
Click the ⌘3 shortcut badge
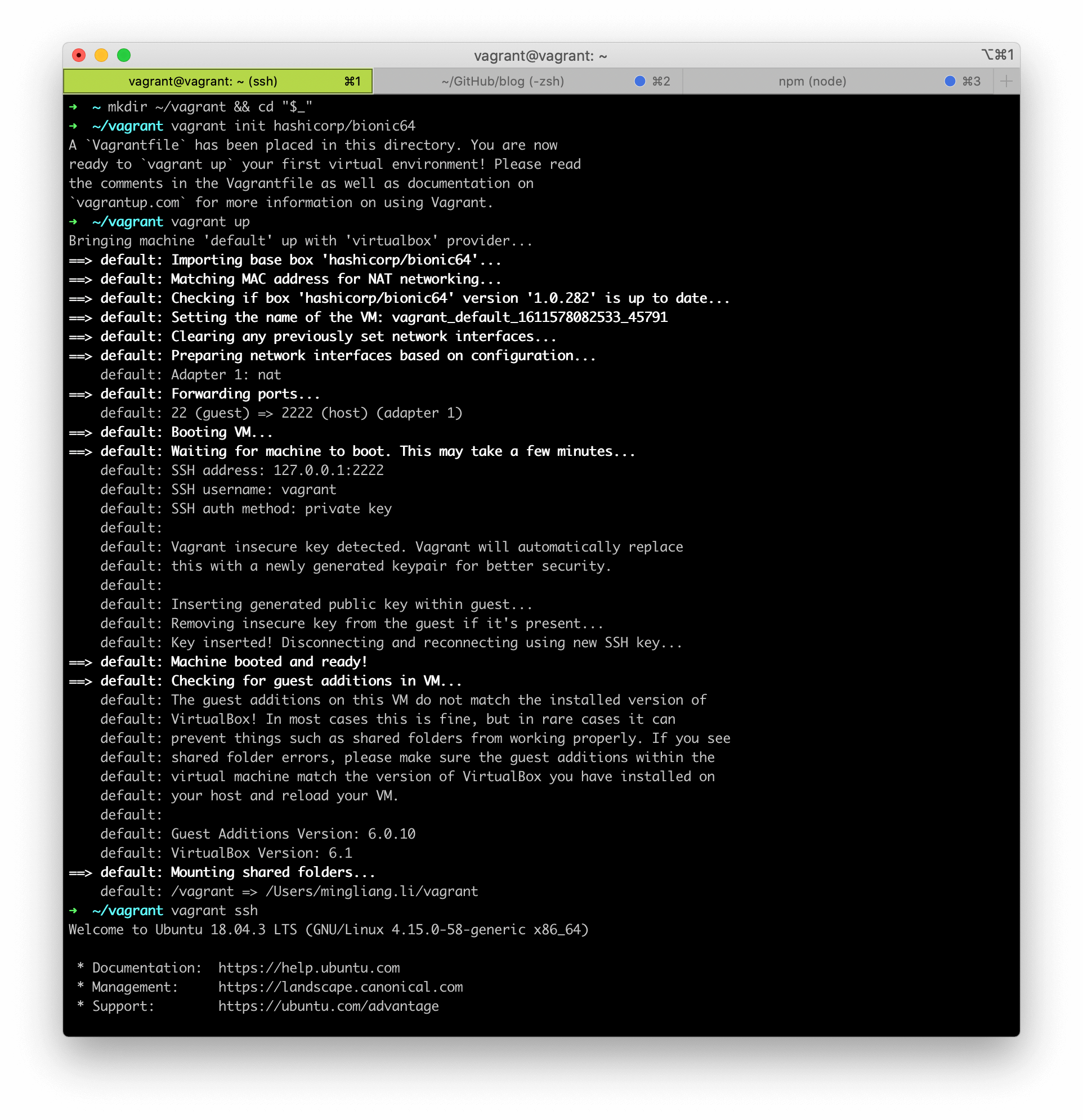coord(972,81)
